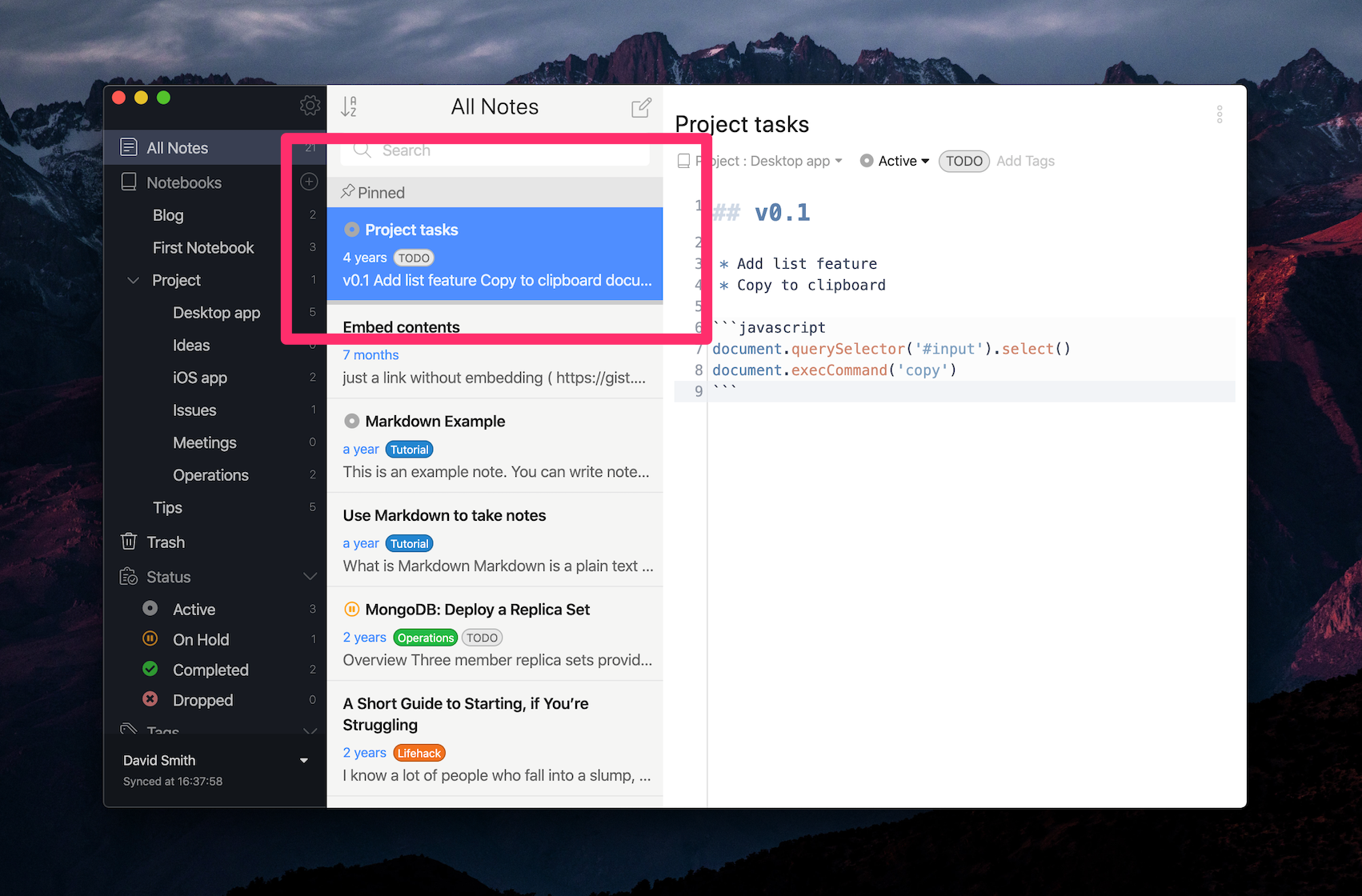Image resolution: width=1362 pixels, height=896 pixels.
Task: Open the sort order icon above sidebar
Action: 350,106
